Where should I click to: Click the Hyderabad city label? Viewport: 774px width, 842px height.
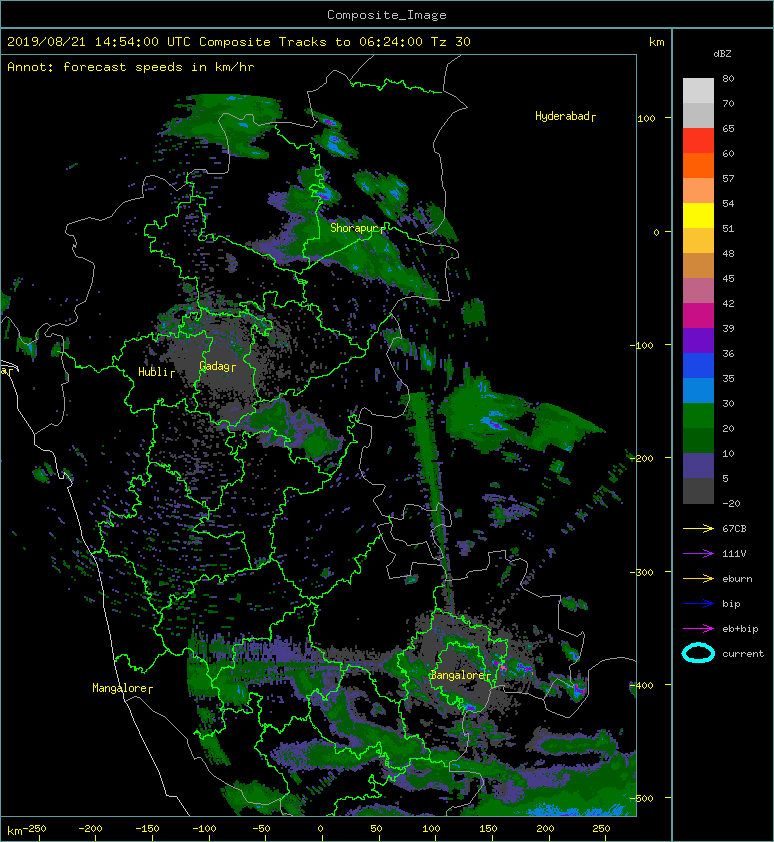565,116
